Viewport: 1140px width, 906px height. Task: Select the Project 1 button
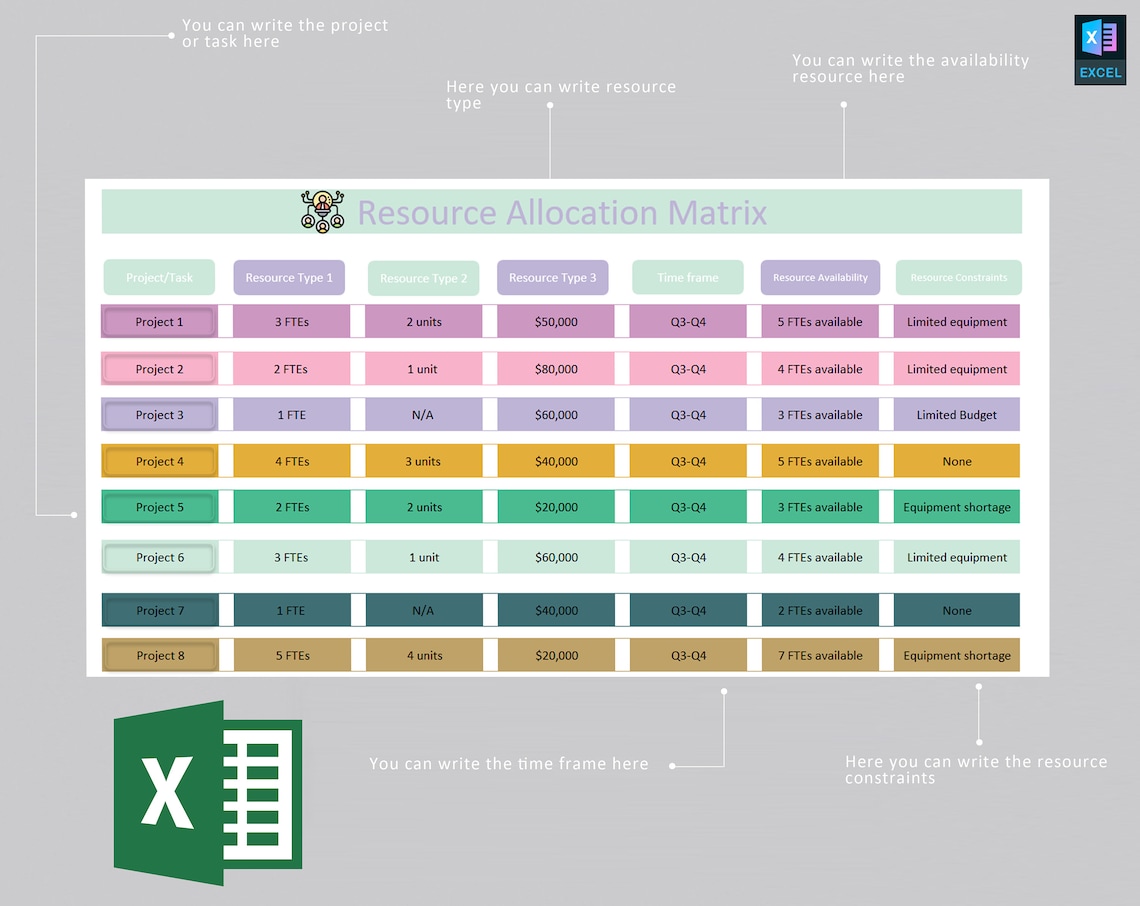[x=159, y=321]
